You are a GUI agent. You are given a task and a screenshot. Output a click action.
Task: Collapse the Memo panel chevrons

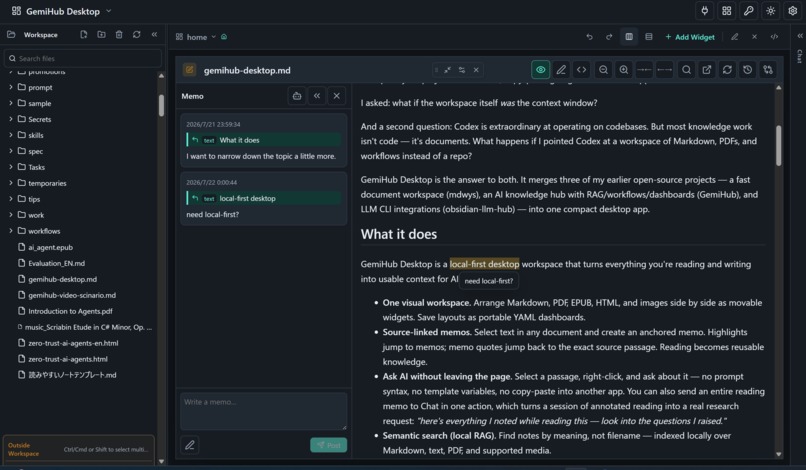point(317,96)
